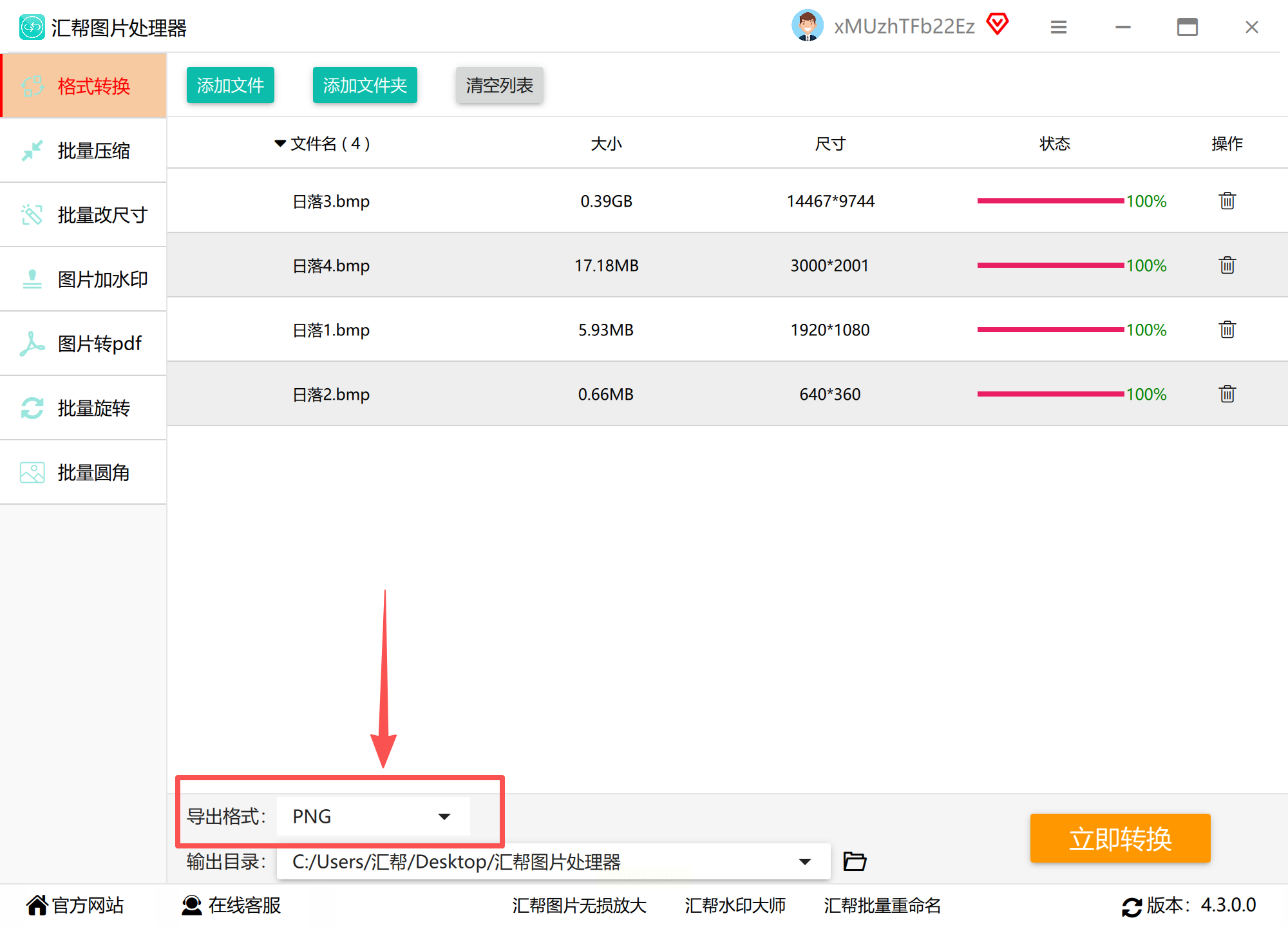Click the 清空列表 button
1288x927 pixels.
tap(499, 85)
